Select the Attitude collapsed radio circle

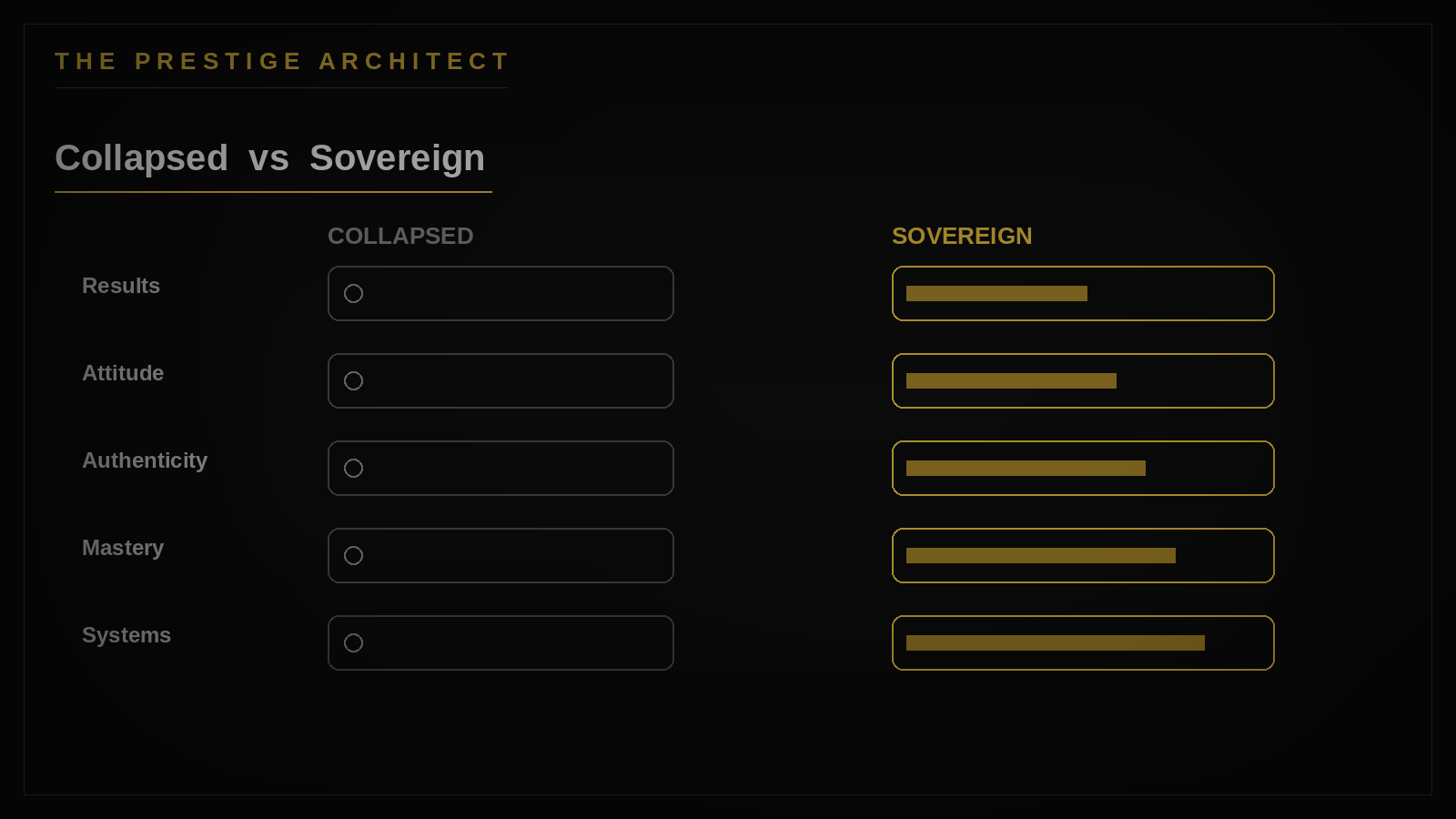tap(354, 381)
